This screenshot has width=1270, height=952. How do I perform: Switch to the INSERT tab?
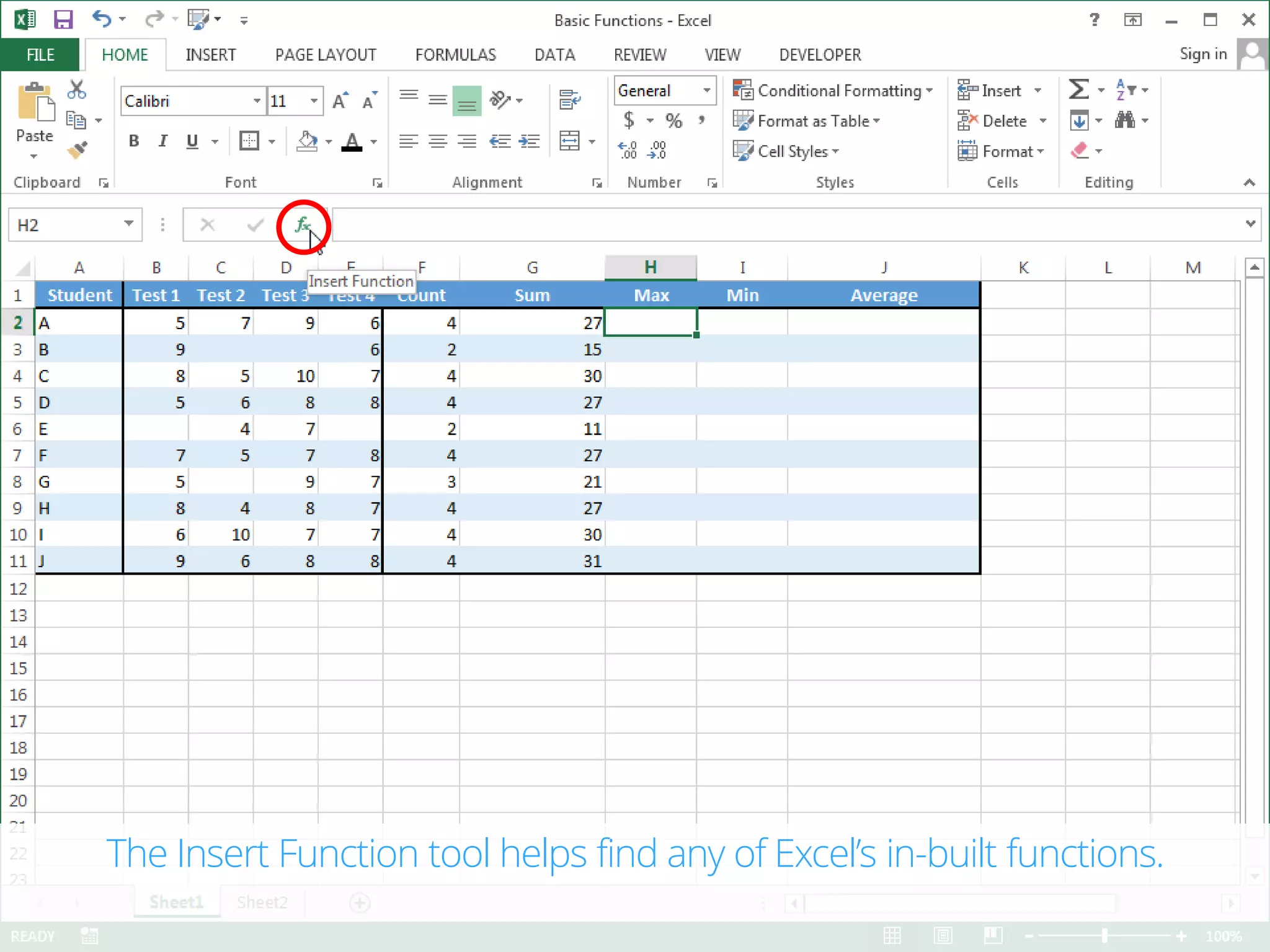(211, 55)
